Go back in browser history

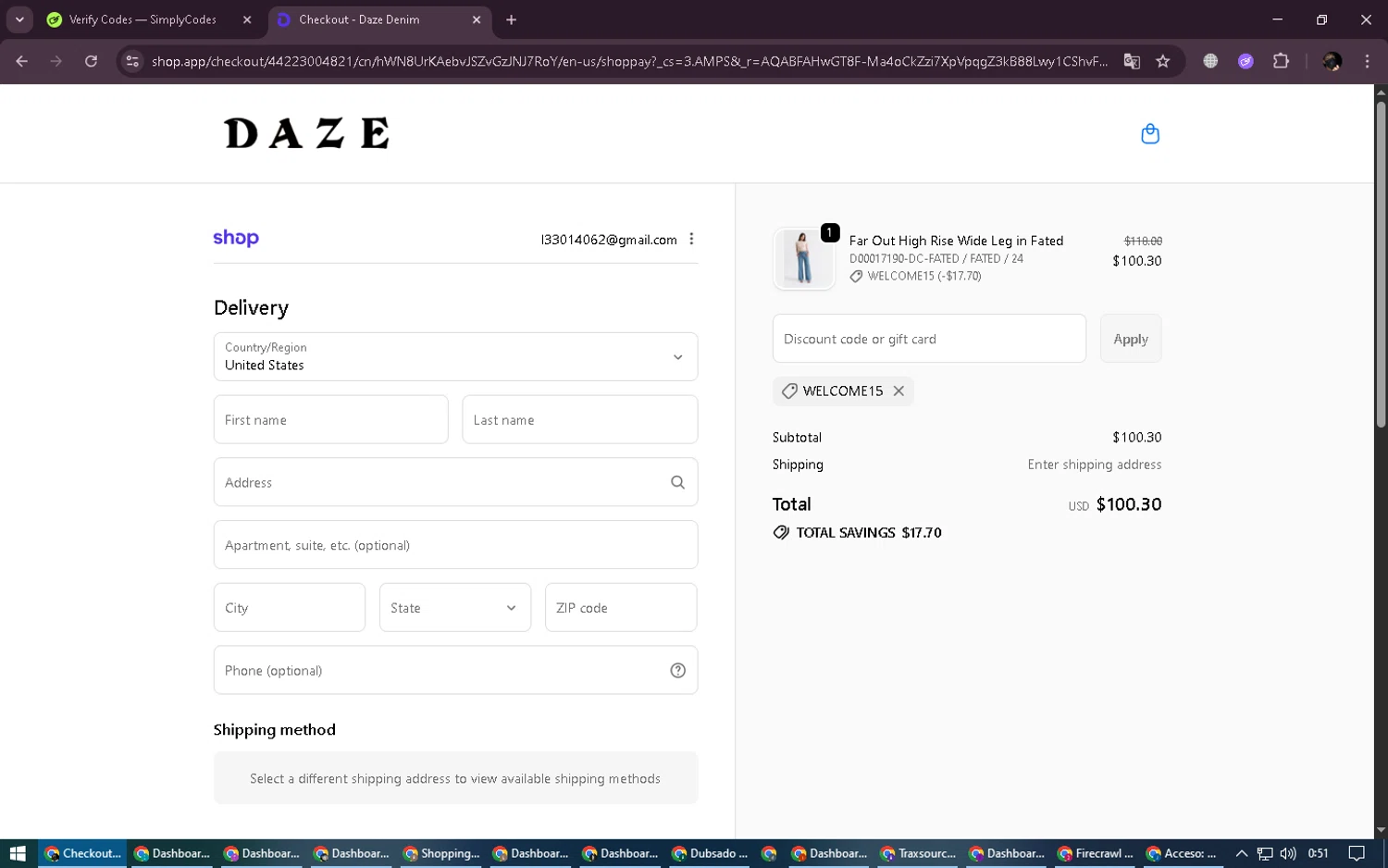[22, 61]
